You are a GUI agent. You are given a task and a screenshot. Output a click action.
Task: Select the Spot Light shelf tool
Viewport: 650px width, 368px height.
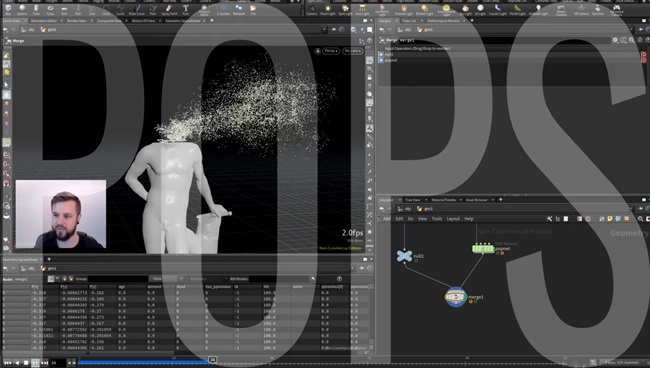click(x=345, y=9)
